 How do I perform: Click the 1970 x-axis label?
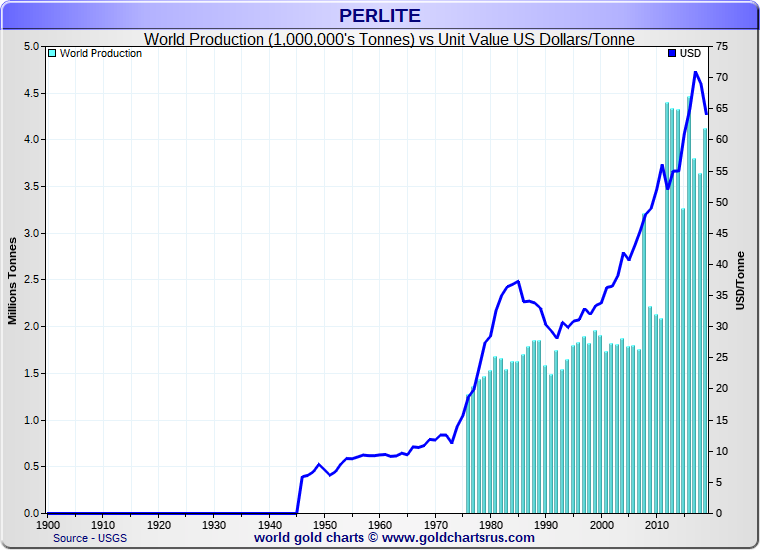[x=436, y=525]
